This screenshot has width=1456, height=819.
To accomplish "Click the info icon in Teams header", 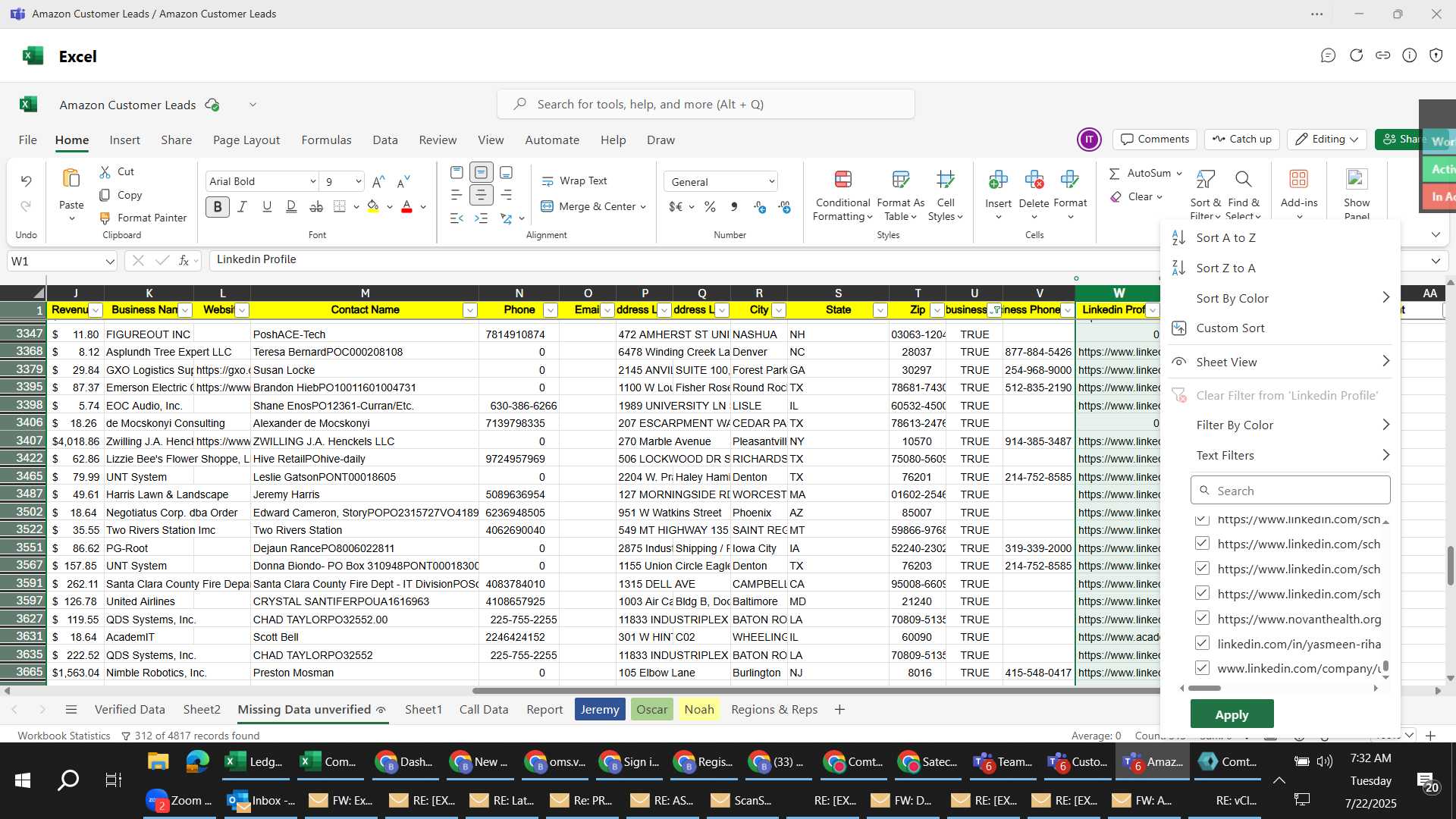I will 1409,55.
